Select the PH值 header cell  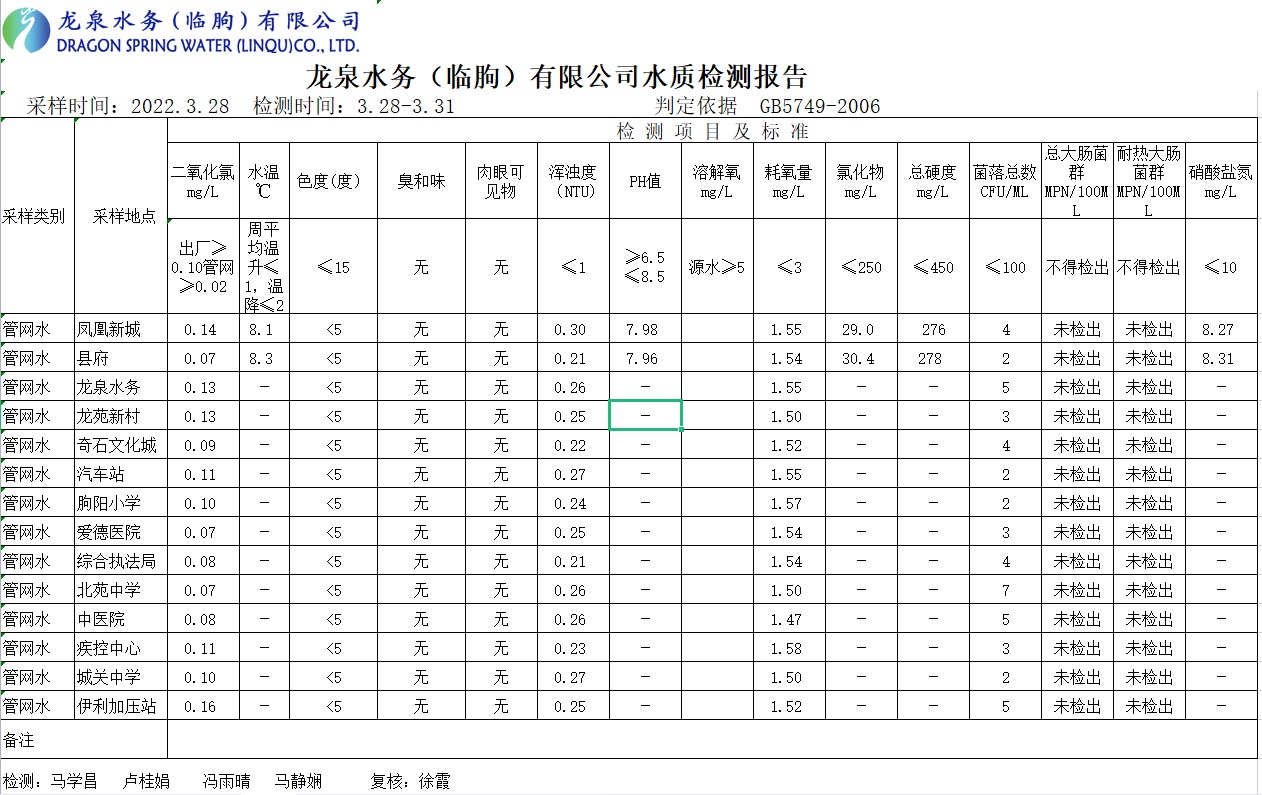point(645,181)
